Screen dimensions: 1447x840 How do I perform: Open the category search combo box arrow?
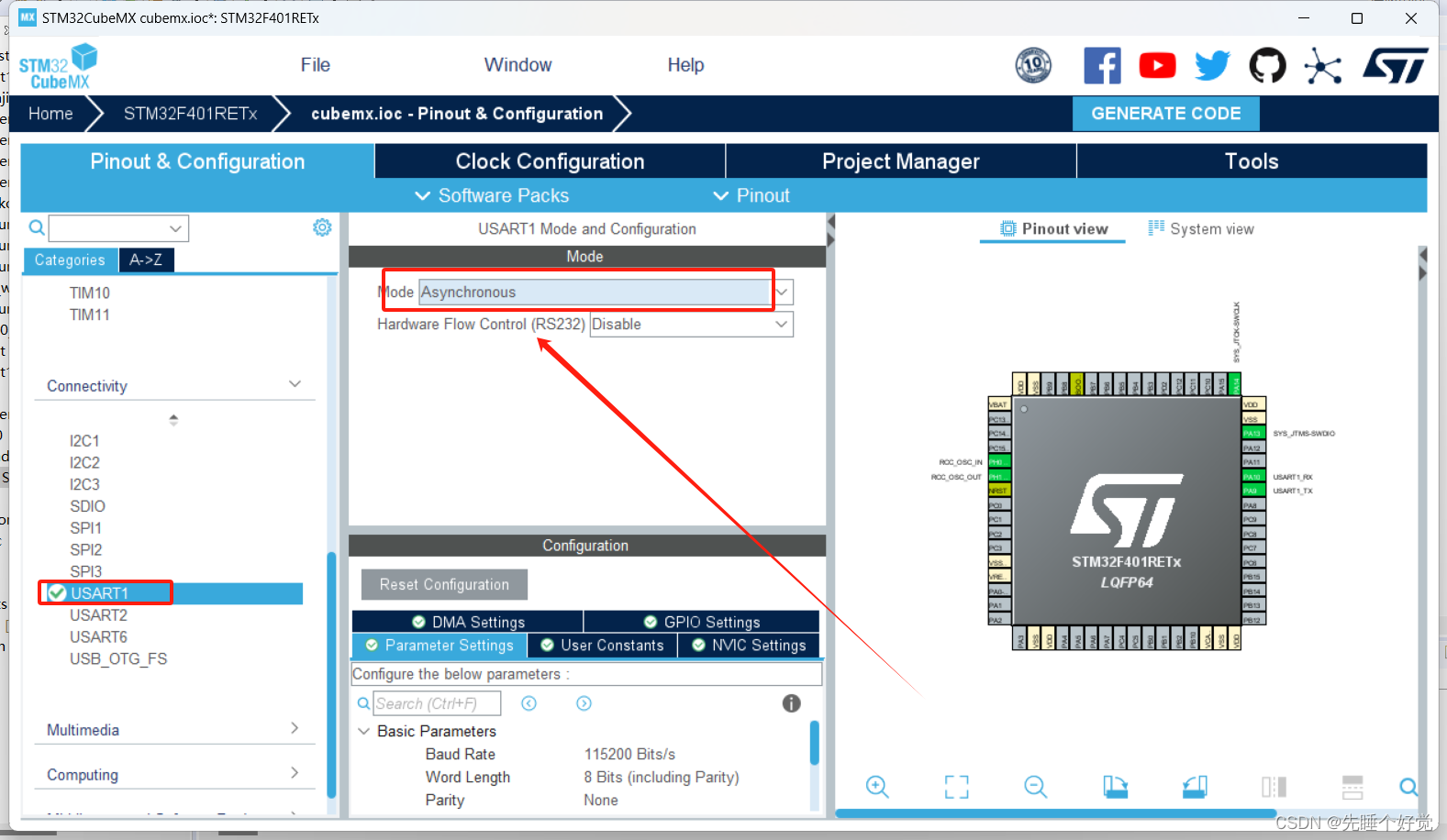coord(175,228)
